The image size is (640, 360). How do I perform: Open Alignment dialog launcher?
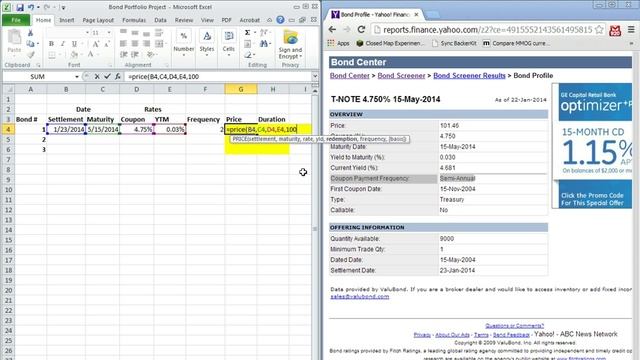click(167, 65)
